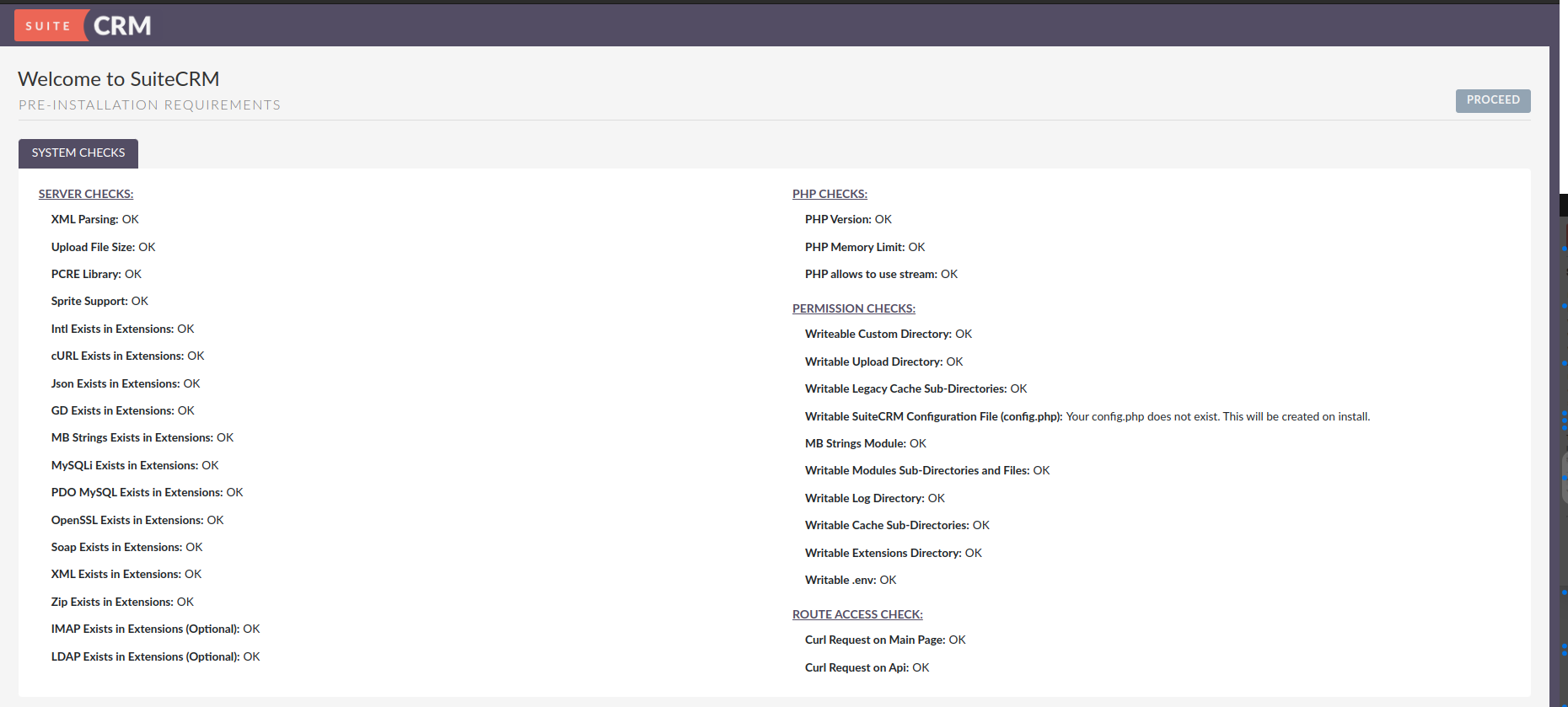Screen dimensions: 1568x707
Task: Click the Sprite Support row
Action: pyautogui.click(x=99, y=301)
